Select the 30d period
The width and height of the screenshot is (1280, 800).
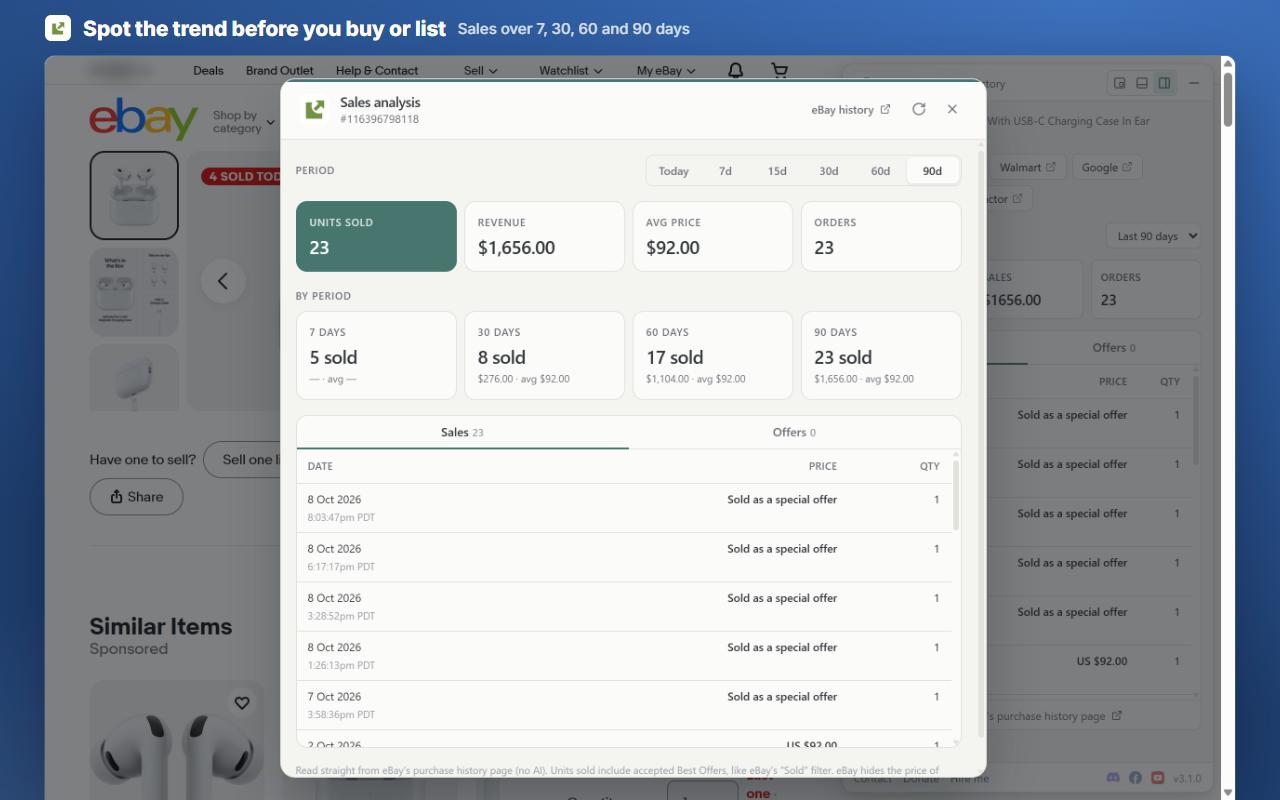pyautogui.click(x=829, y=171)
